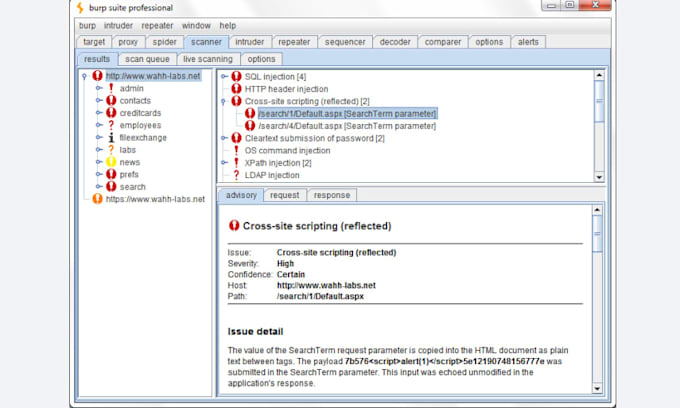Collapse the http://www.wahh-labs.net tree node
Screen dimensions: 680x408
(x=85, y=76)
